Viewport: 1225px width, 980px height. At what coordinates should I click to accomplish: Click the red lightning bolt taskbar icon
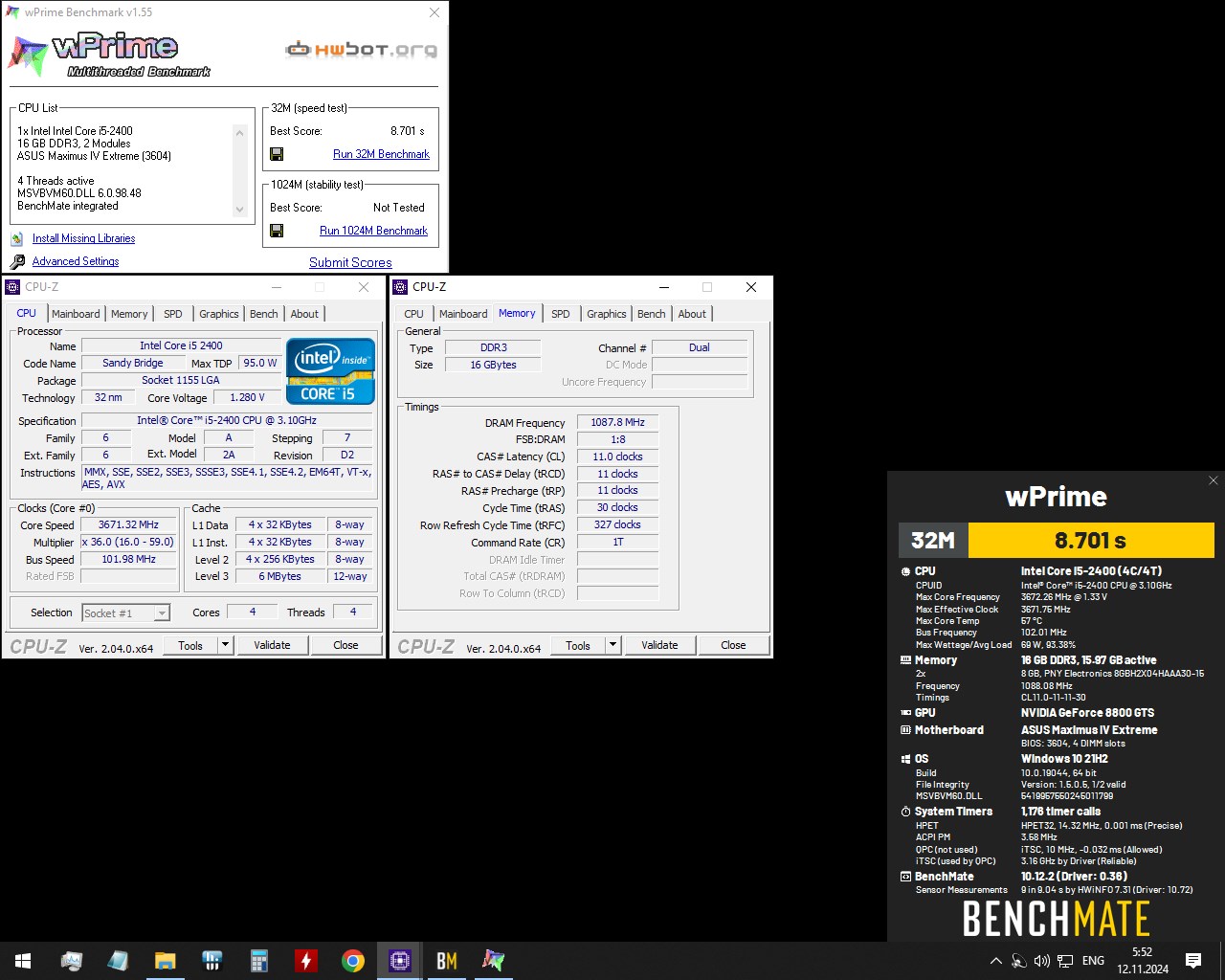[x=306, y=961]
